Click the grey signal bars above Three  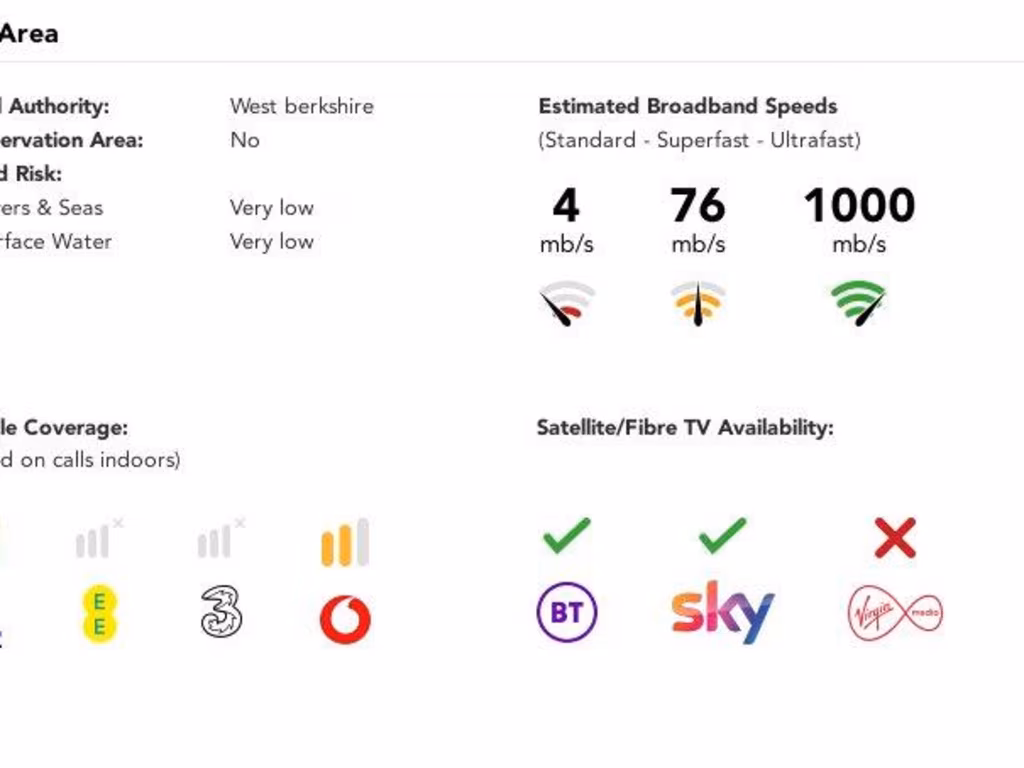[221, 539]
